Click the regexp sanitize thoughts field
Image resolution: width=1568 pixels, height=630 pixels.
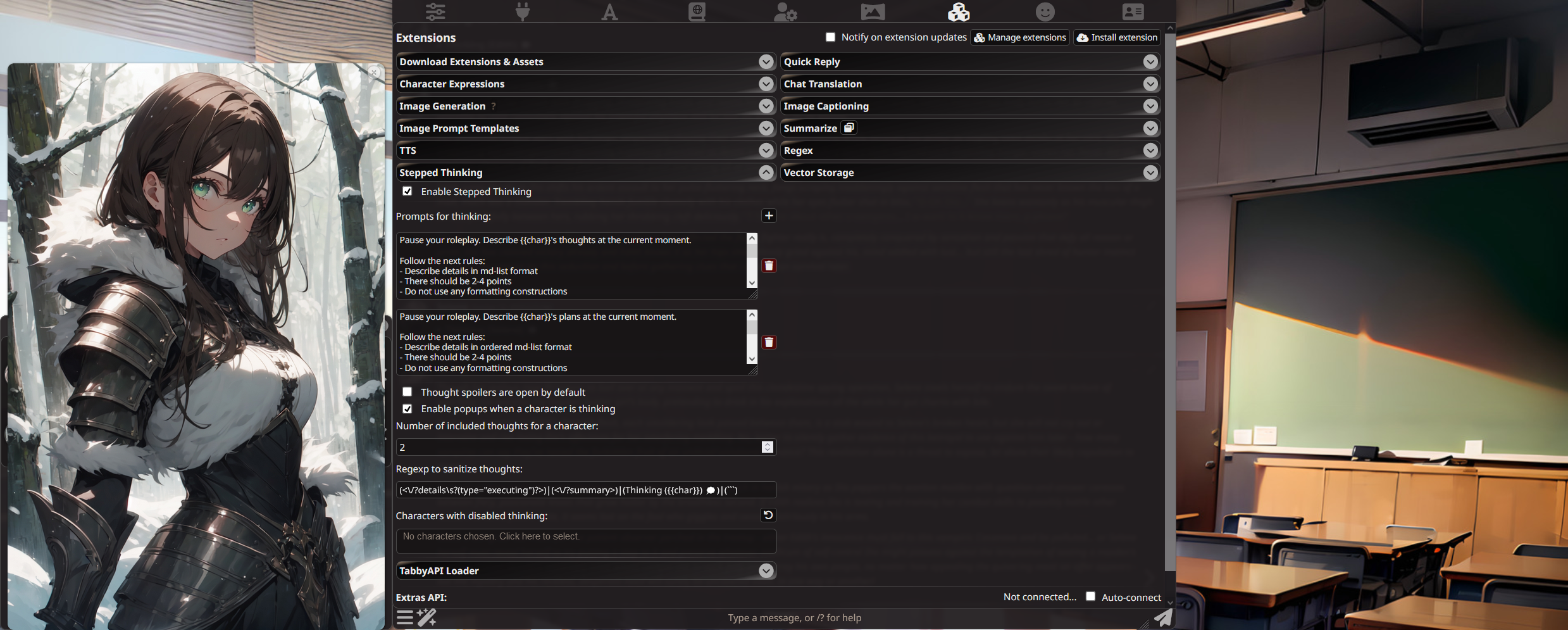point(585,490)
